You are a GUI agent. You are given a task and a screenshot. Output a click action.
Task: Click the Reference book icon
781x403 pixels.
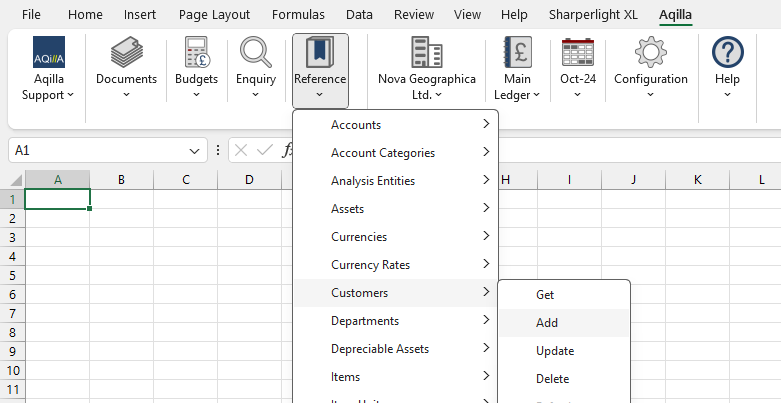pos(320,52)
